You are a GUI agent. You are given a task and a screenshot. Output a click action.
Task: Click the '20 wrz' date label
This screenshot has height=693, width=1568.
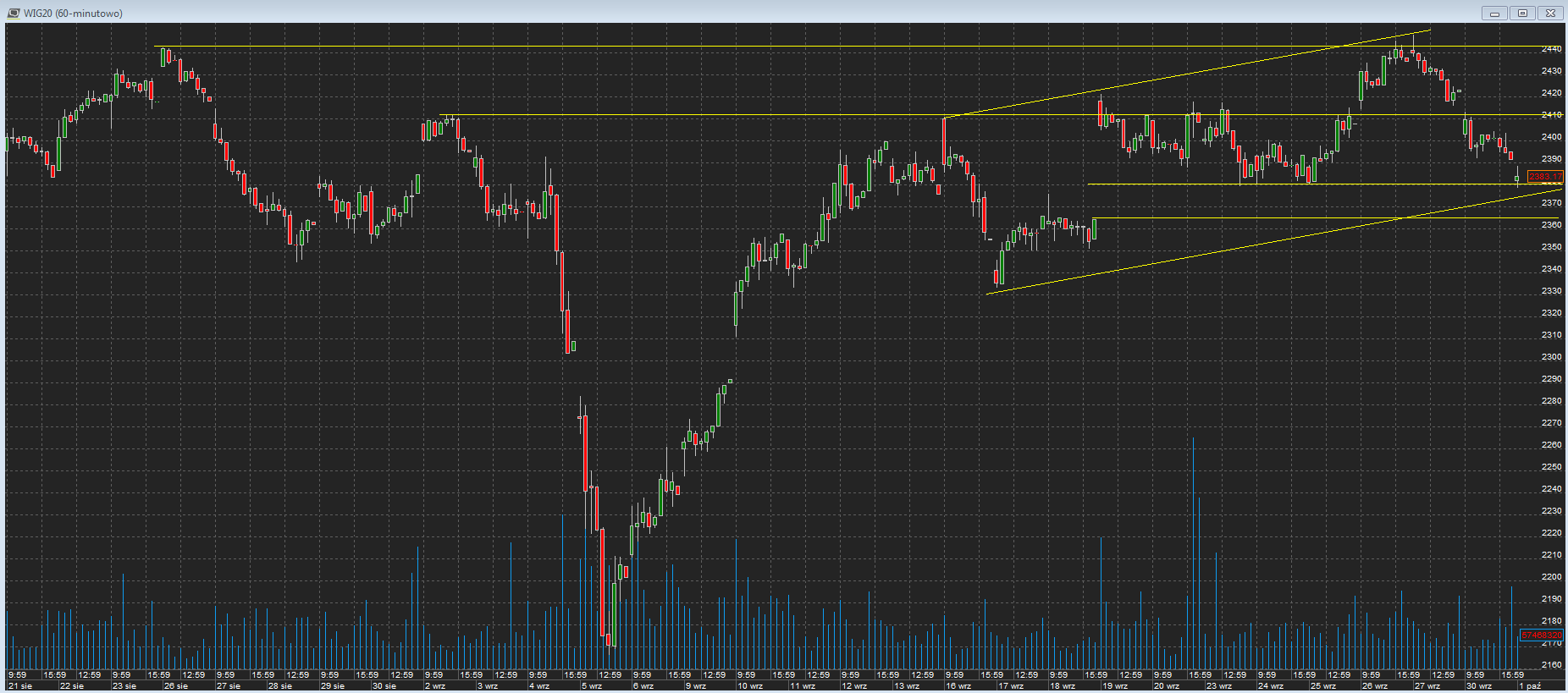tap(1168, 686)
